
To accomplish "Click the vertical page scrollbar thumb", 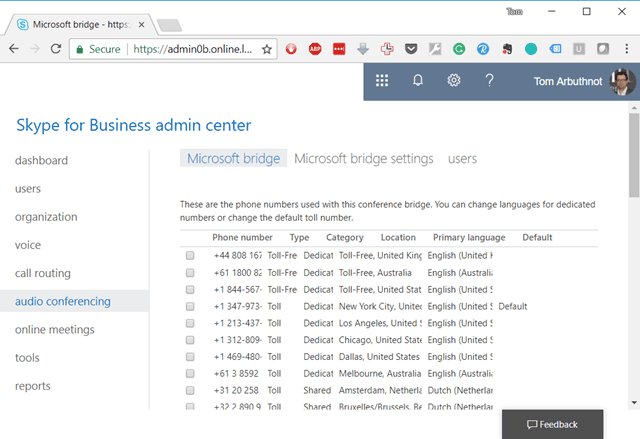I will click(634, 155).
